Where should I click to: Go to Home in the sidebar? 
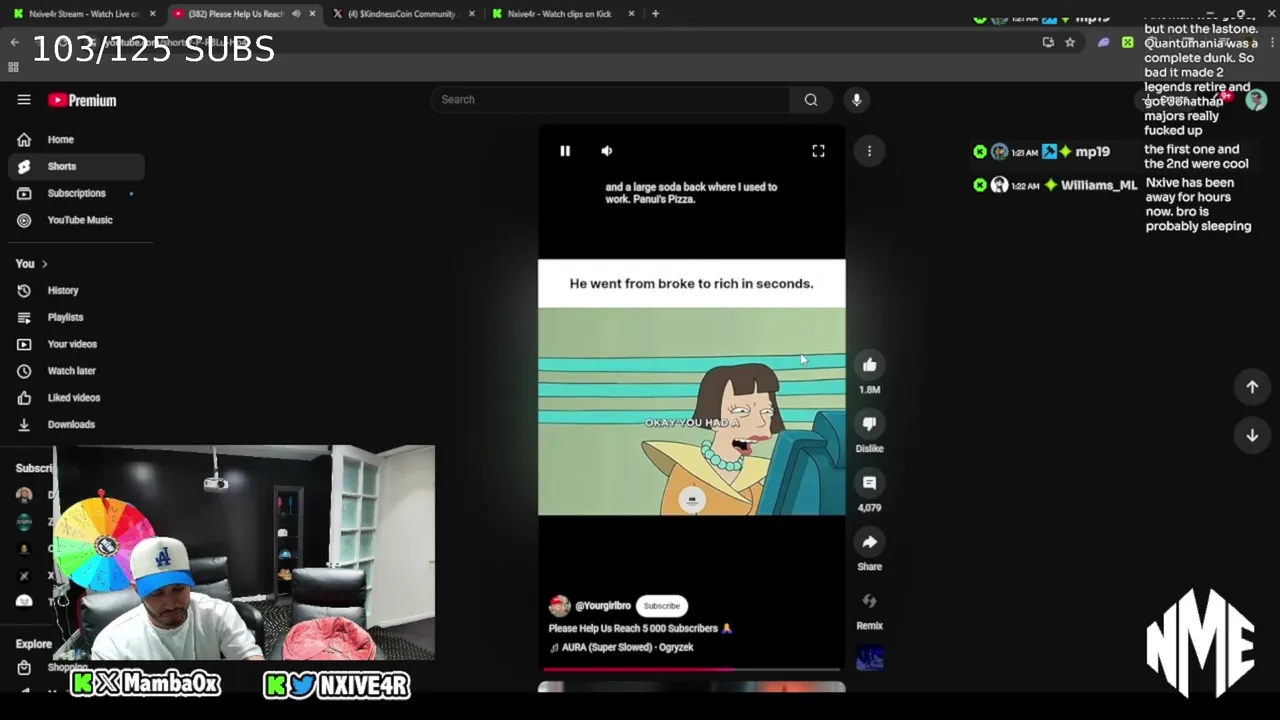(76, 139)
